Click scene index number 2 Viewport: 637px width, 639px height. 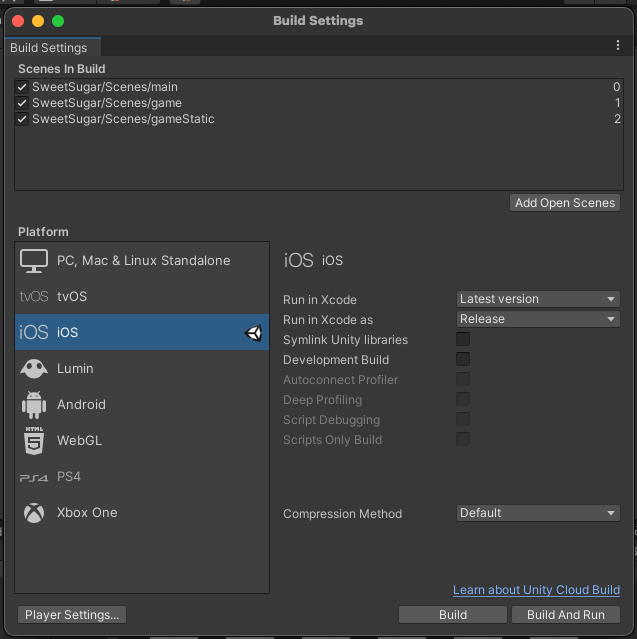617,119
